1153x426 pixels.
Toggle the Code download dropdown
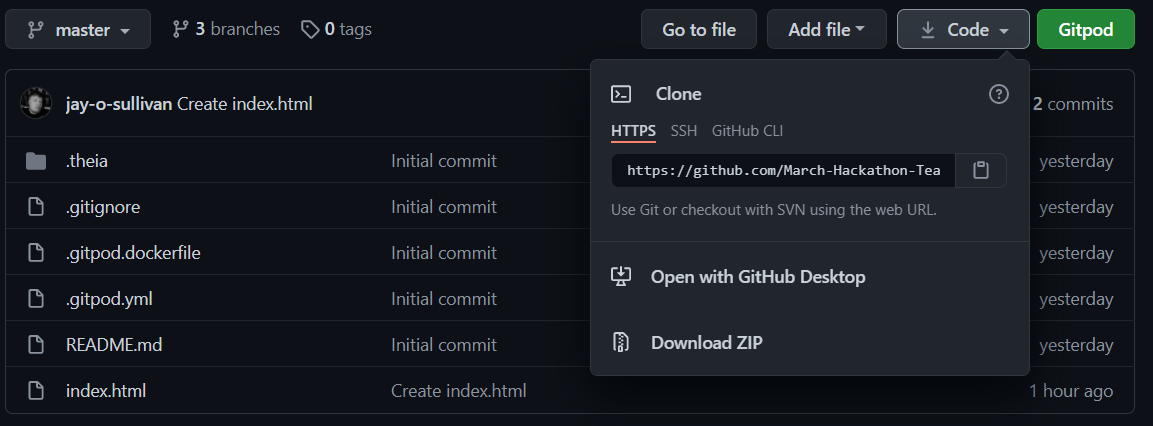963,29
